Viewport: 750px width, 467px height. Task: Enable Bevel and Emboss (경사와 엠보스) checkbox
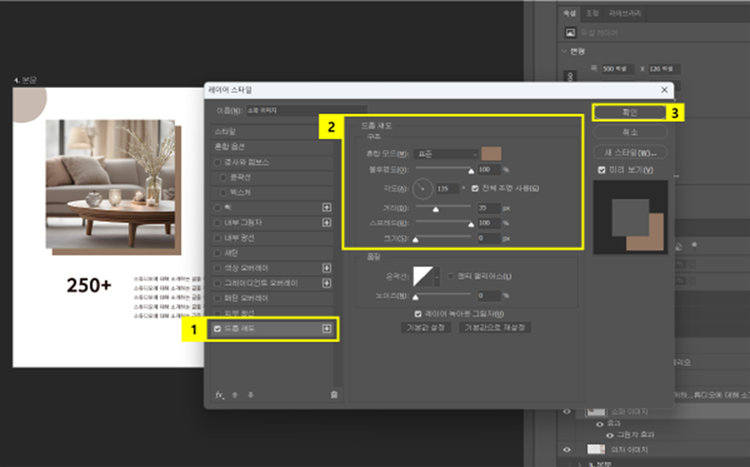(x=218, y=162)
